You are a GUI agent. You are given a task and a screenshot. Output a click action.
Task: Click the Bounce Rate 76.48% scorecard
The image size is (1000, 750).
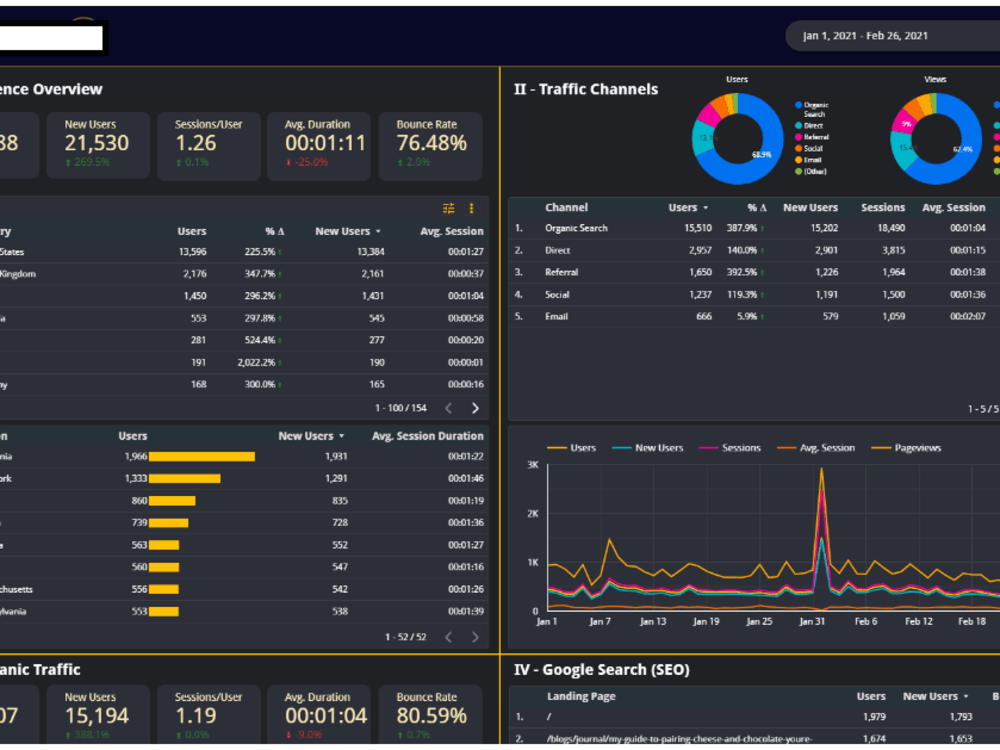click(x=430, y=146)
